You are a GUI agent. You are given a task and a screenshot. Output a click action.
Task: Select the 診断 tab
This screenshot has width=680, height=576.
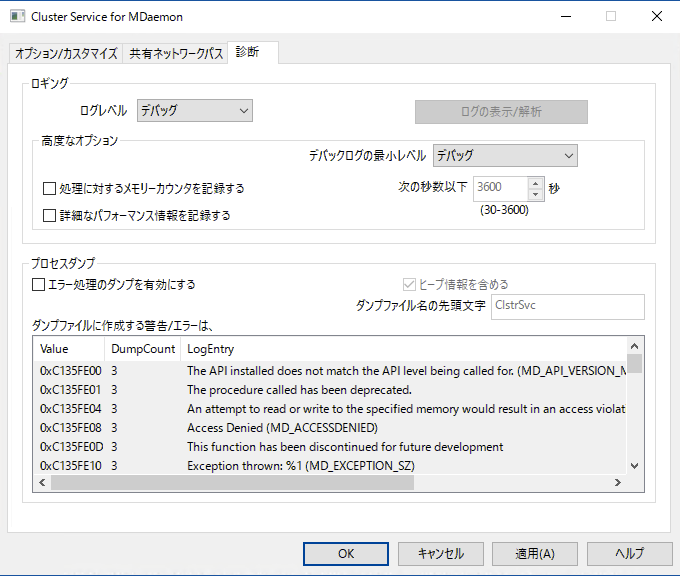coord(252,52)
